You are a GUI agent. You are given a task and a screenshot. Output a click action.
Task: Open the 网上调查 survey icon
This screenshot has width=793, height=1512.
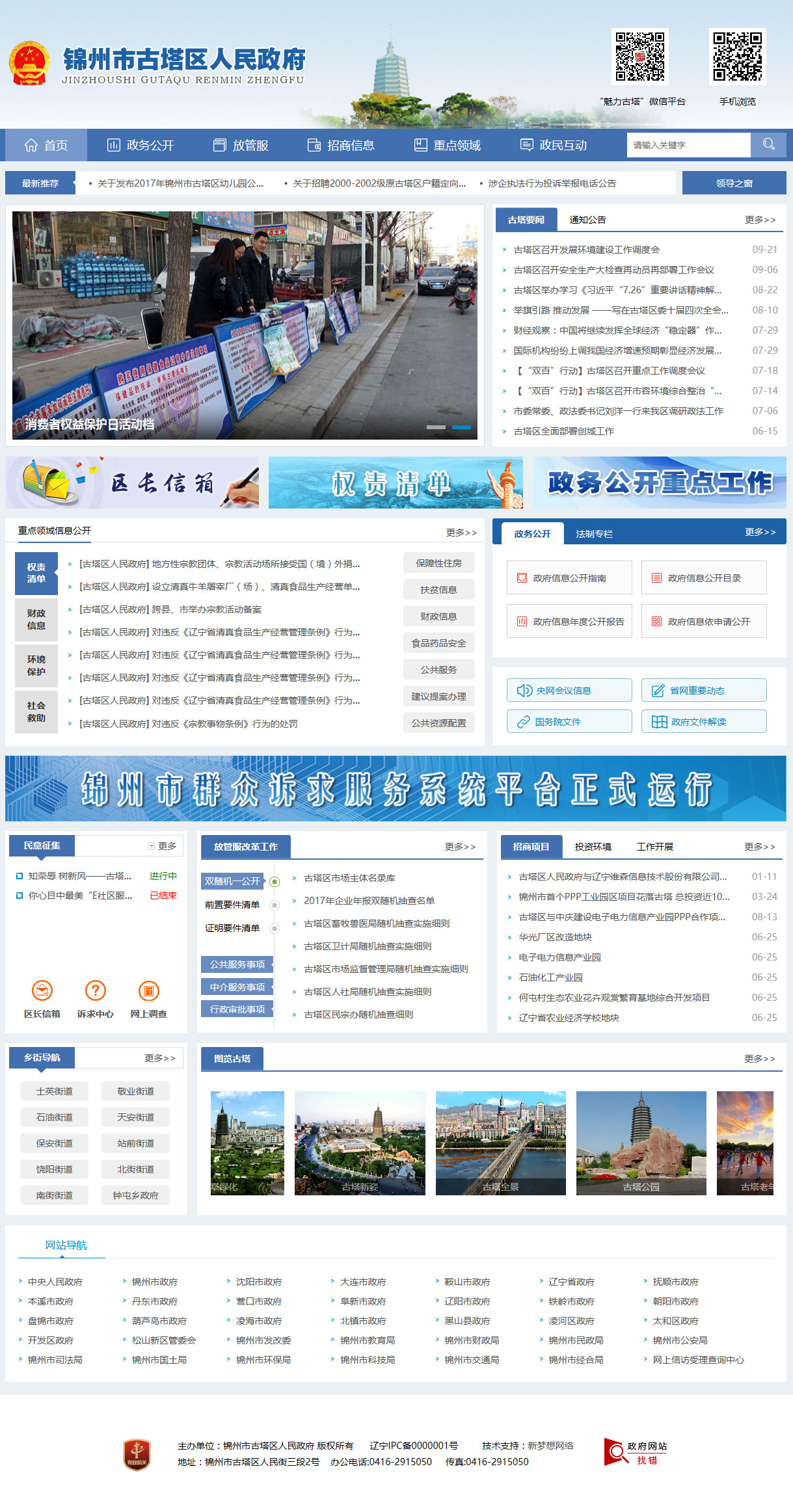(148, 990)
